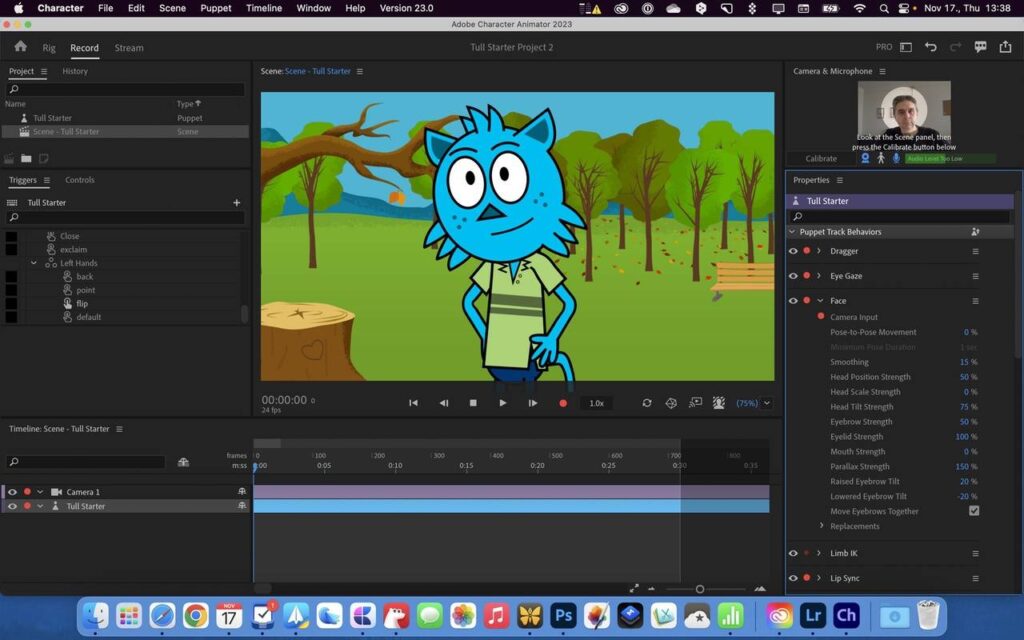Expand the Eye Gaze behavior
The image size is (1024, 640).
click(819, 276)
